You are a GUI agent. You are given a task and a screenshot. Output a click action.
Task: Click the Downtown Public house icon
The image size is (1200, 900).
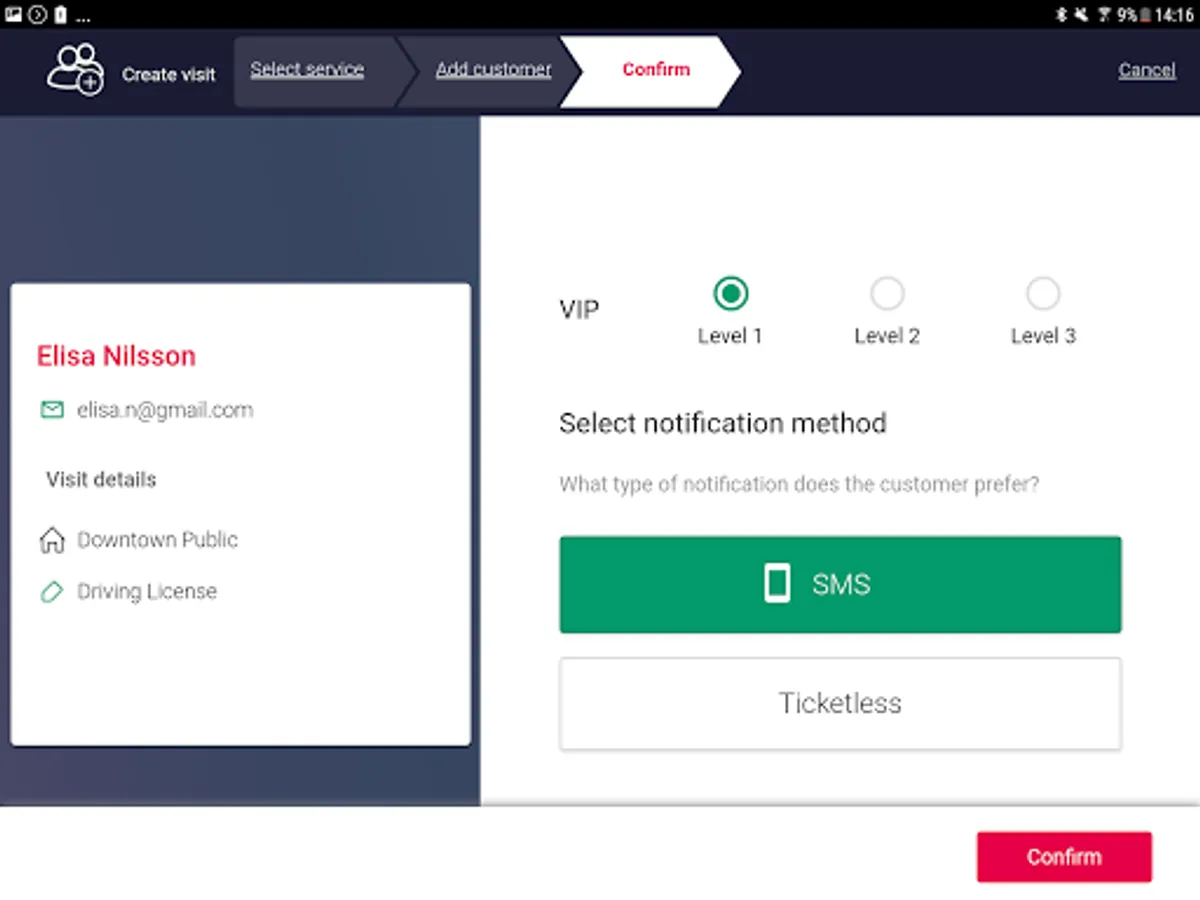(x=51, y=541)
